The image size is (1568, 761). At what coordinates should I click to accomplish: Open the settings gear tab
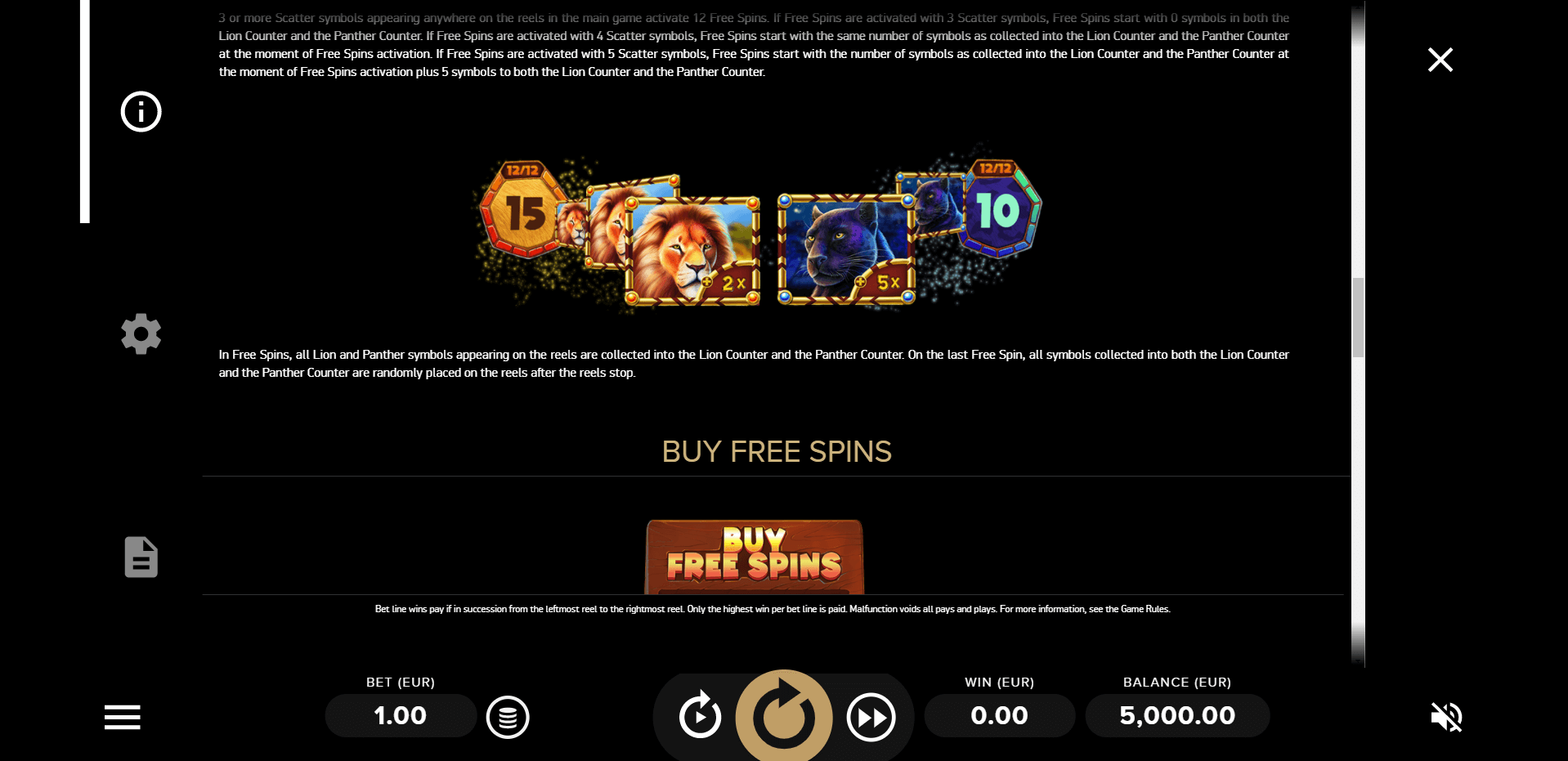pos(141,333)
